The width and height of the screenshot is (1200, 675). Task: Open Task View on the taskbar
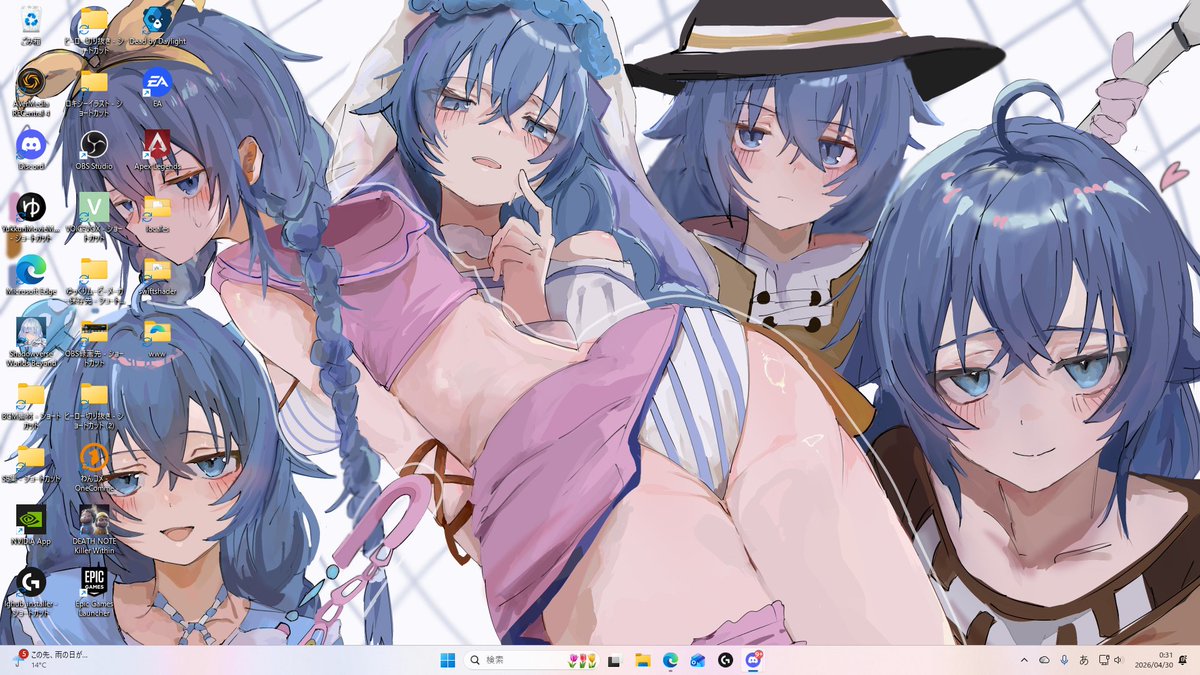[615, 660]
